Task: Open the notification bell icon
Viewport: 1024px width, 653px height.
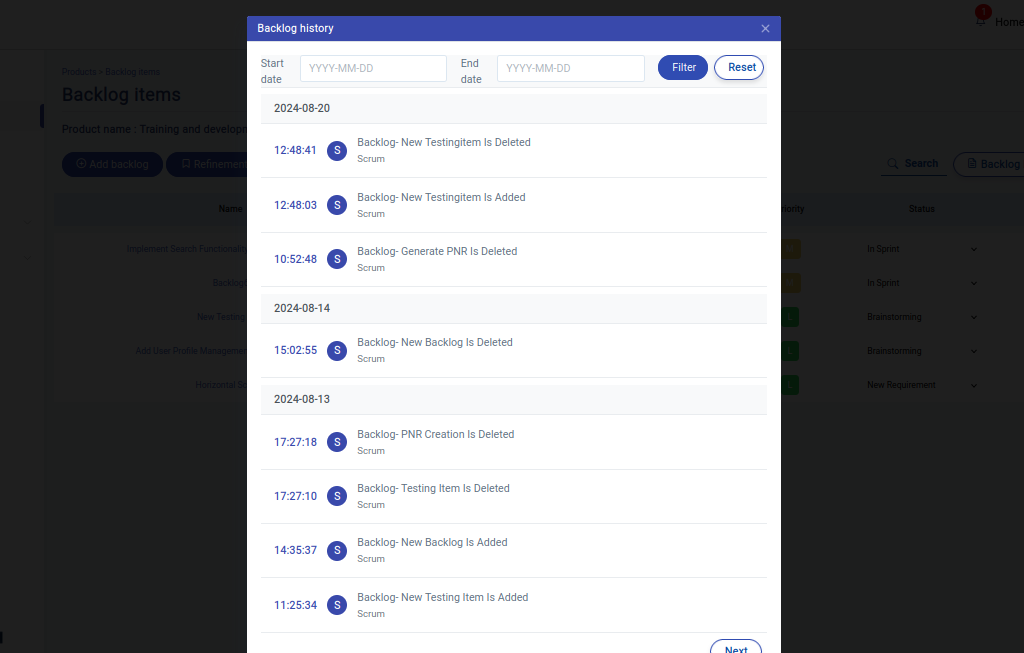Action: tap(981, 21)
